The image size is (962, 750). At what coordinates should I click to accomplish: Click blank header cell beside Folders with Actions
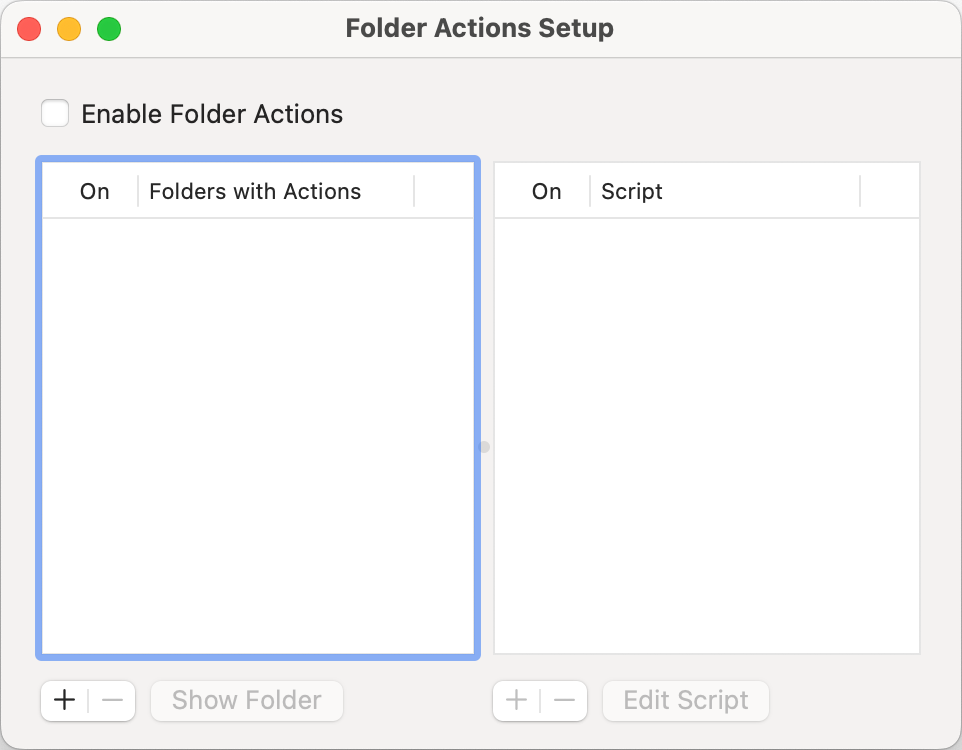tap(443, 192)
